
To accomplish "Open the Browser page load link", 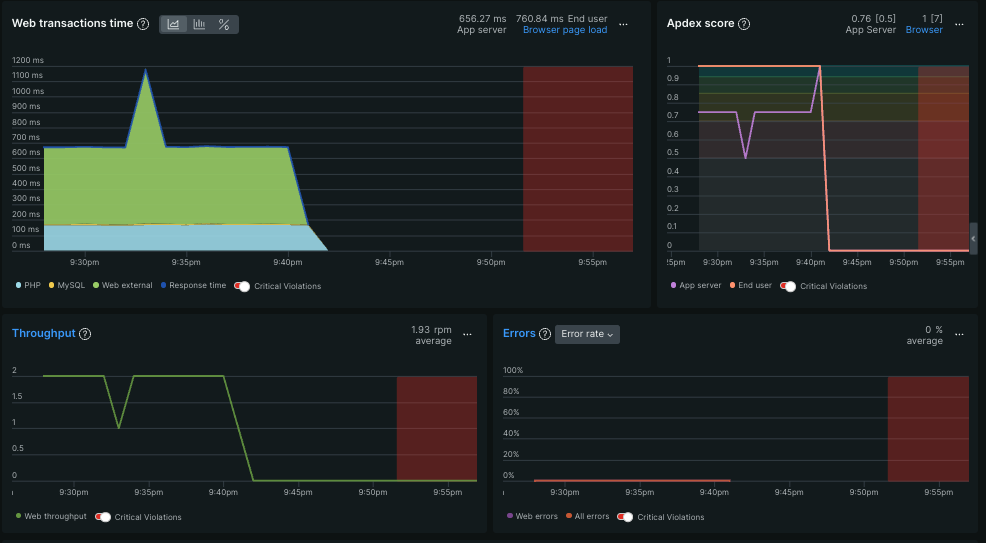I will pos(565,30).
